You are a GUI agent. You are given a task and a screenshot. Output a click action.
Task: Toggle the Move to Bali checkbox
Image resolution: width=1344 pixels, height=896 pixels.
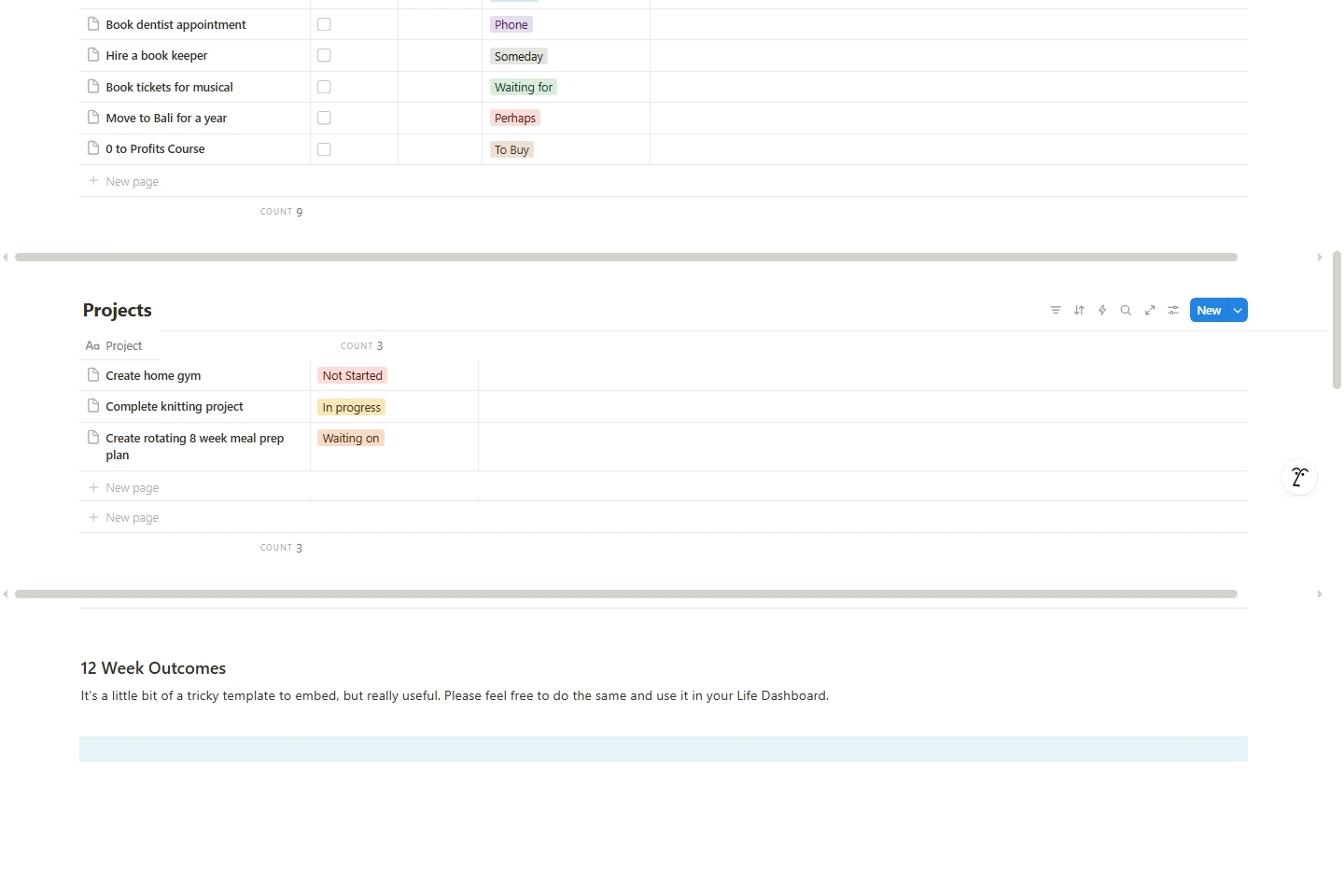(324, 119)
